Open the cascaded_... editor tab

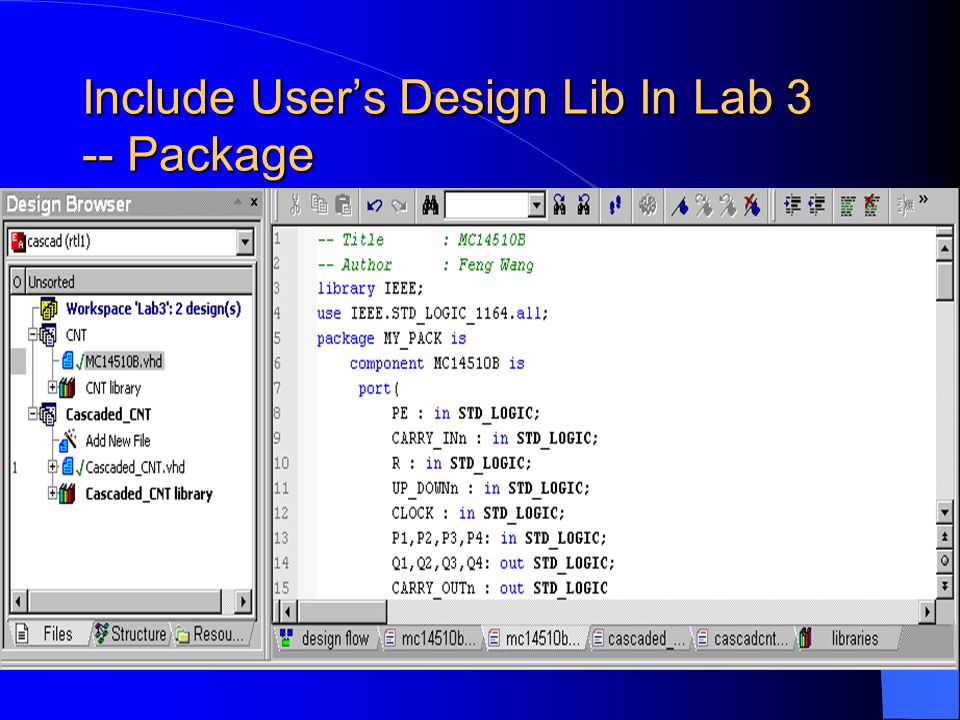[x=640, y=639]
